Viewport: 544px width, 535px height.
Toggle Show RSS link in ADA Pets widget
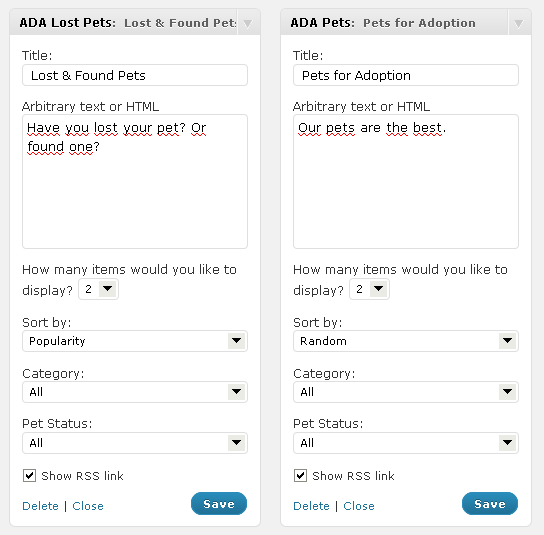click(x=300, y=475)
